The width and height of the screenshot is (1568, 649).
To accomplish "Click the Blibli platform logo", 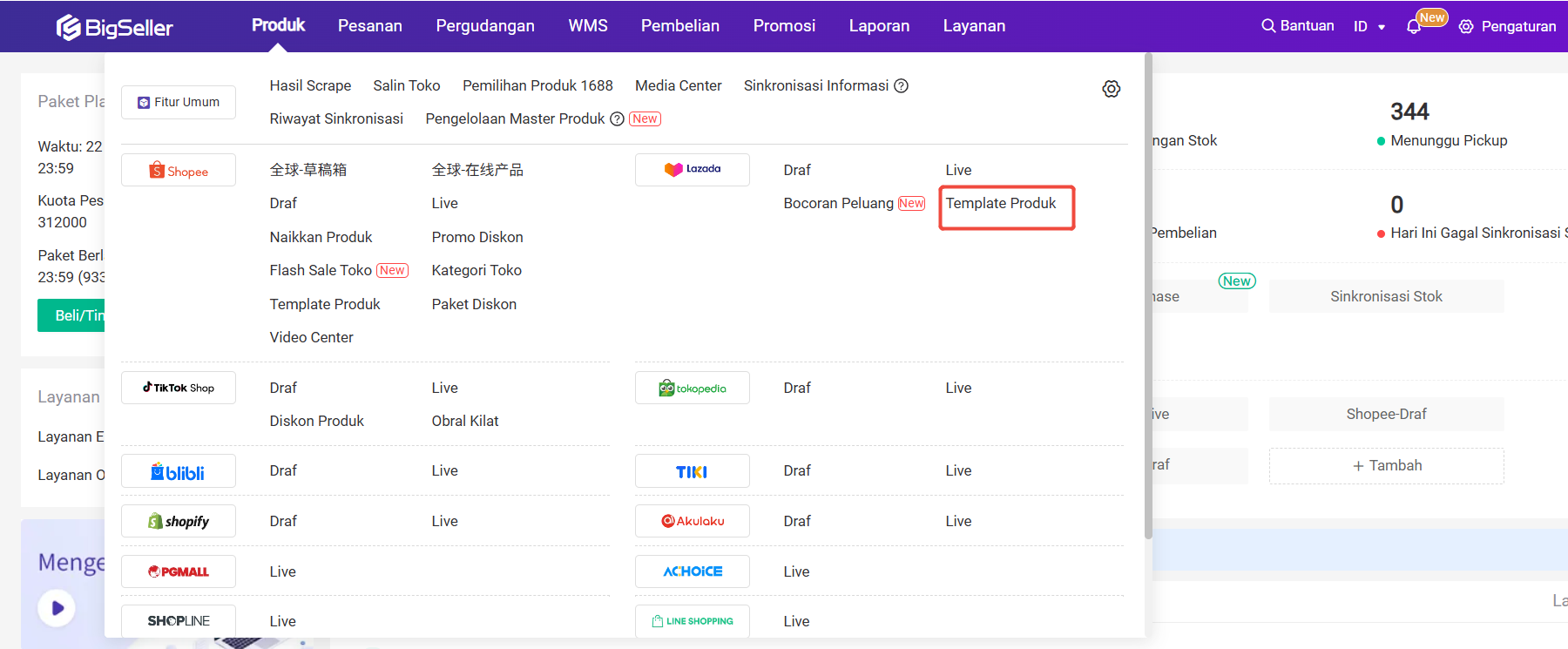I will 179,471.
